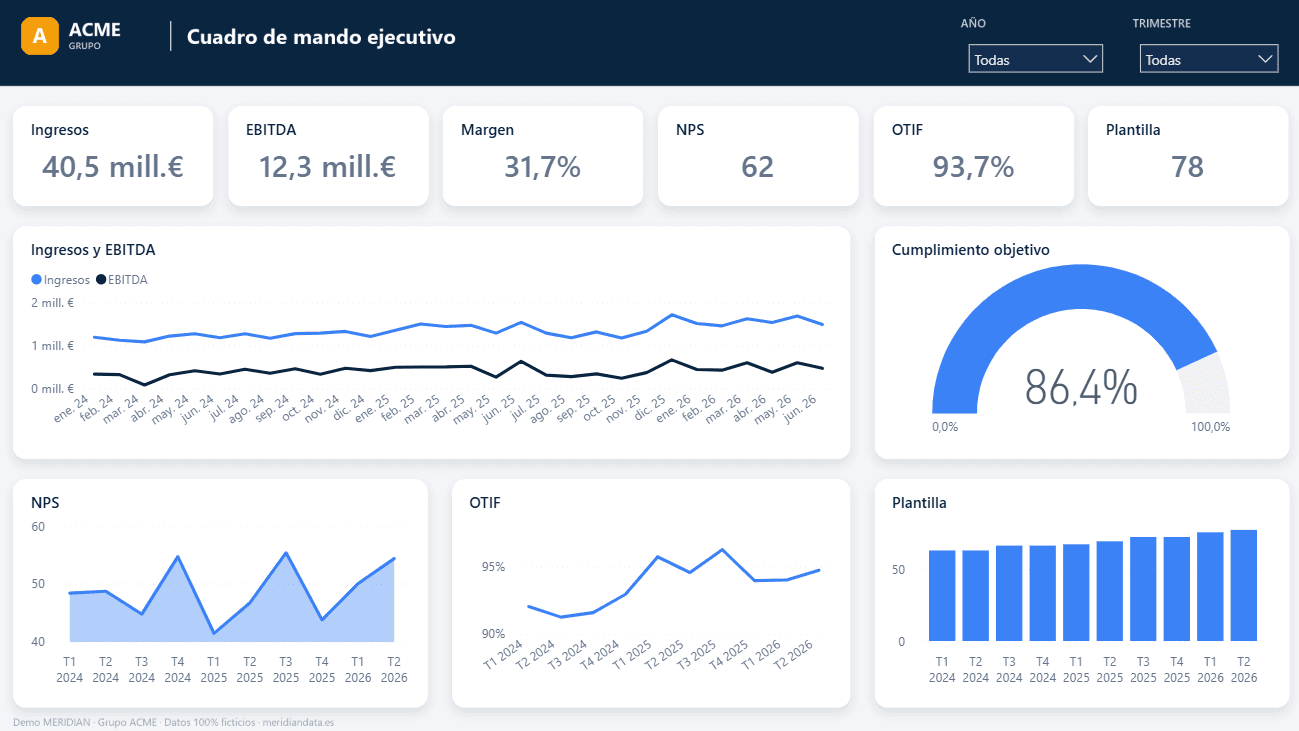Click the Ingresos y EBITDA chart title

(93, 250)
